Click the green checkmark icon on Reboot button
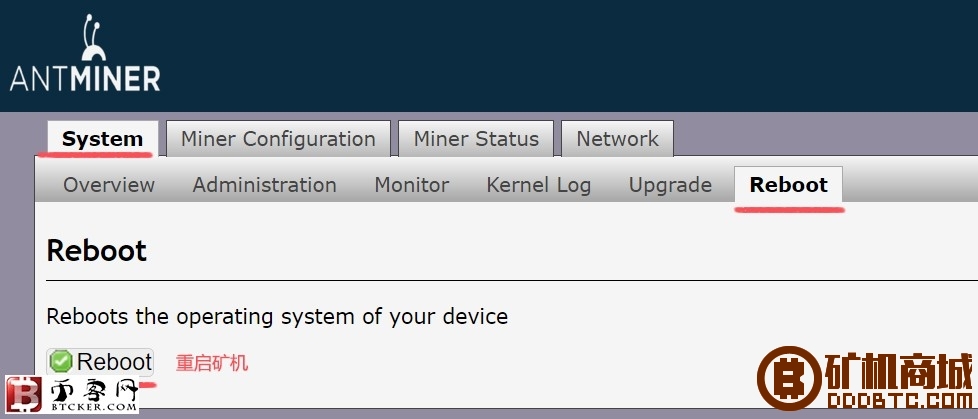The image size is (978, 419). pyautogui.click(x=61, y=361)
